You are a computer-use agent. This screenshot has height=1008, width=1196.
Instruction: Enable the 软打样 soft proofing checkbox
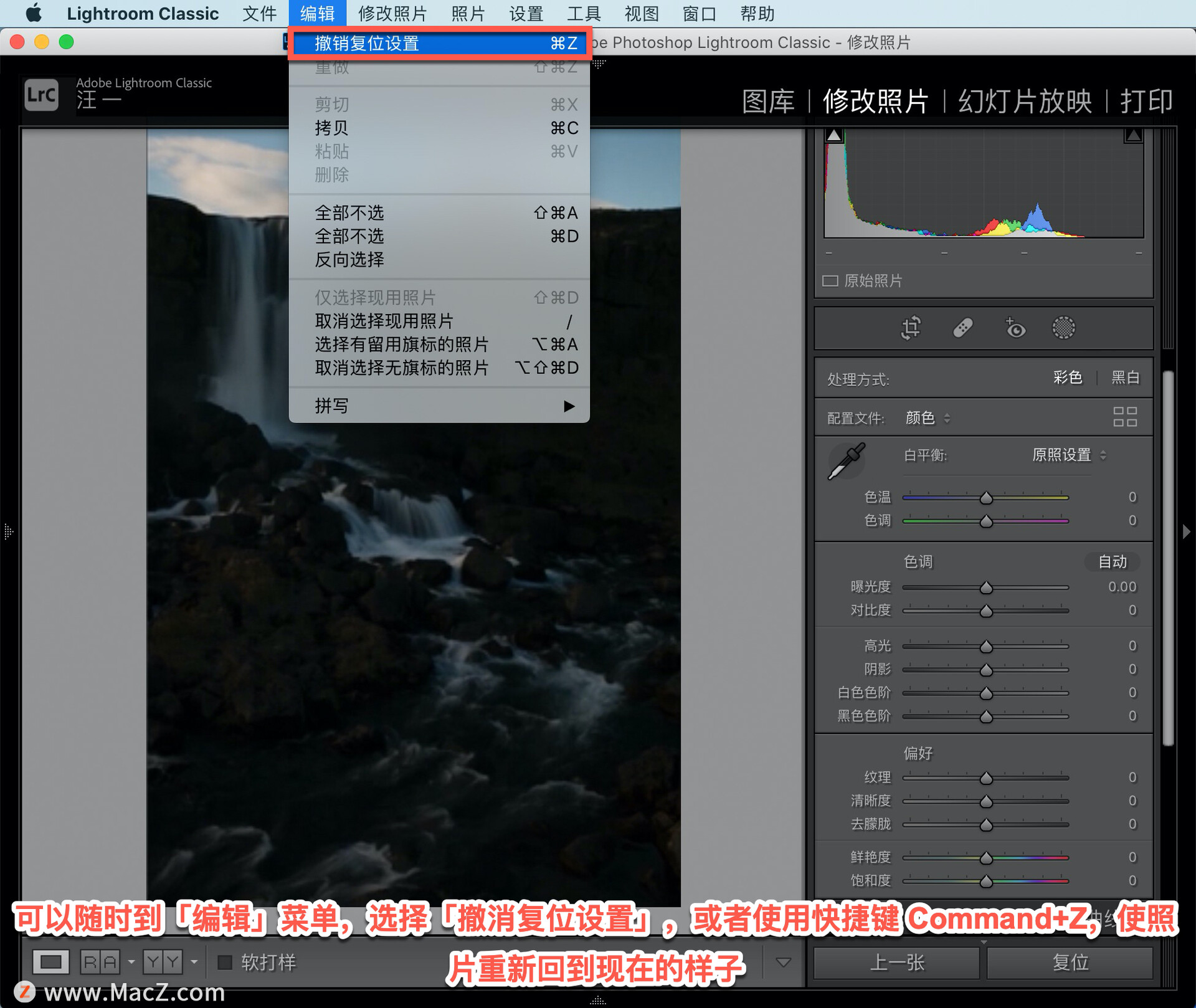click(x=225, y=962)
